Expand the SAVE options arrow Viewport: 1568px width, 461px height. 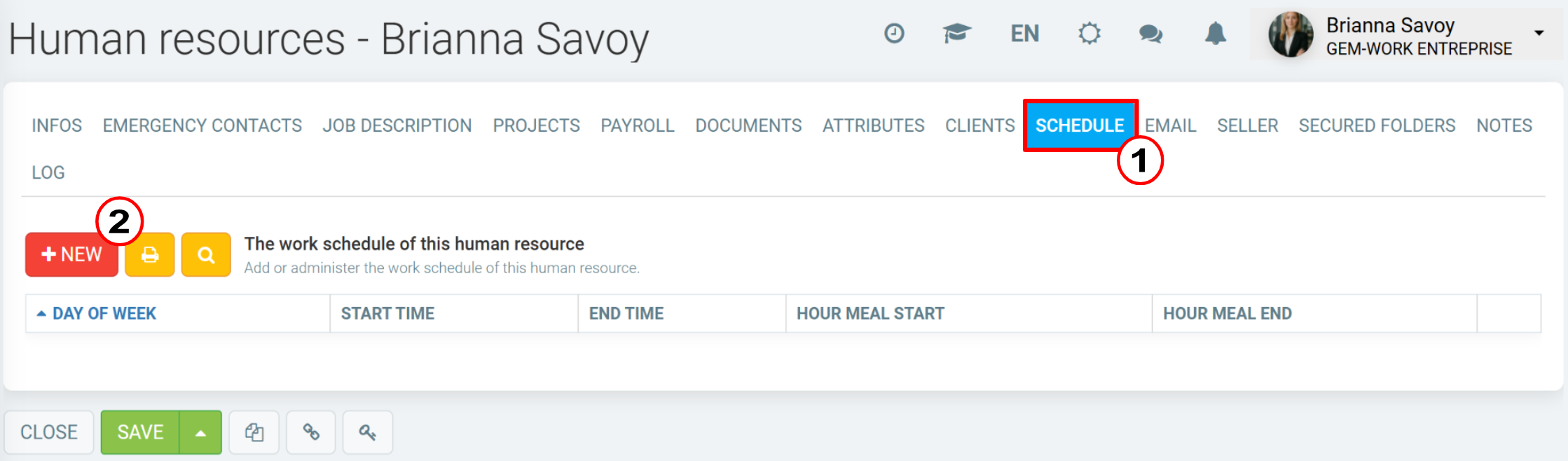[200, 432]
